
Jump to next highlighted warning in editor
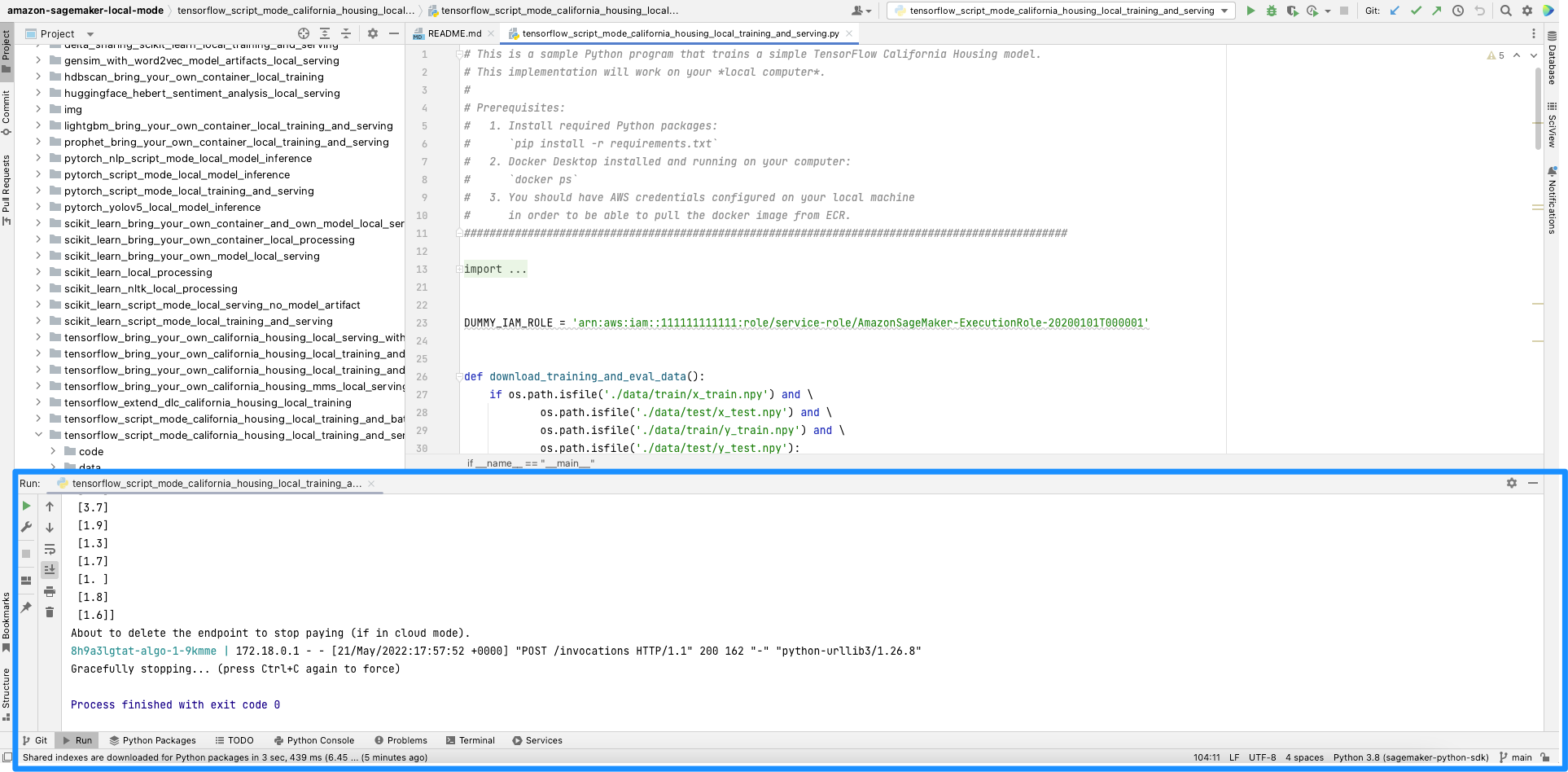pyautogui.click(x=1534, y=55)
